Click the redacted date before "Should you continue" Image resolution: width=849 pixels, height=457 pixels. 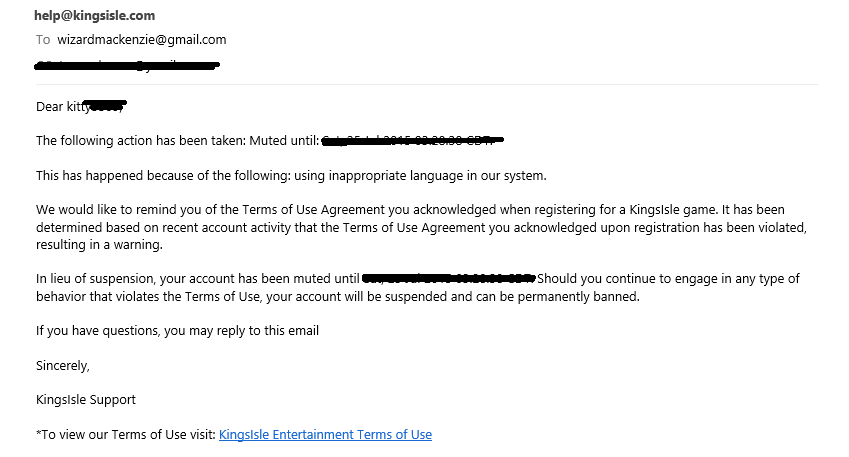(x=448, y=279)
